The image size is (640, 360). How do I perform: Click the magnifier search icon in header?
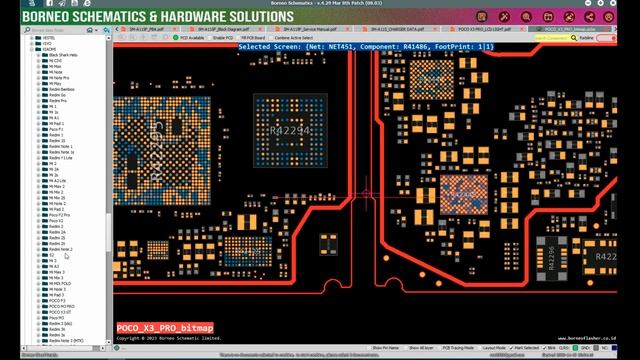[x=526, y=17]
